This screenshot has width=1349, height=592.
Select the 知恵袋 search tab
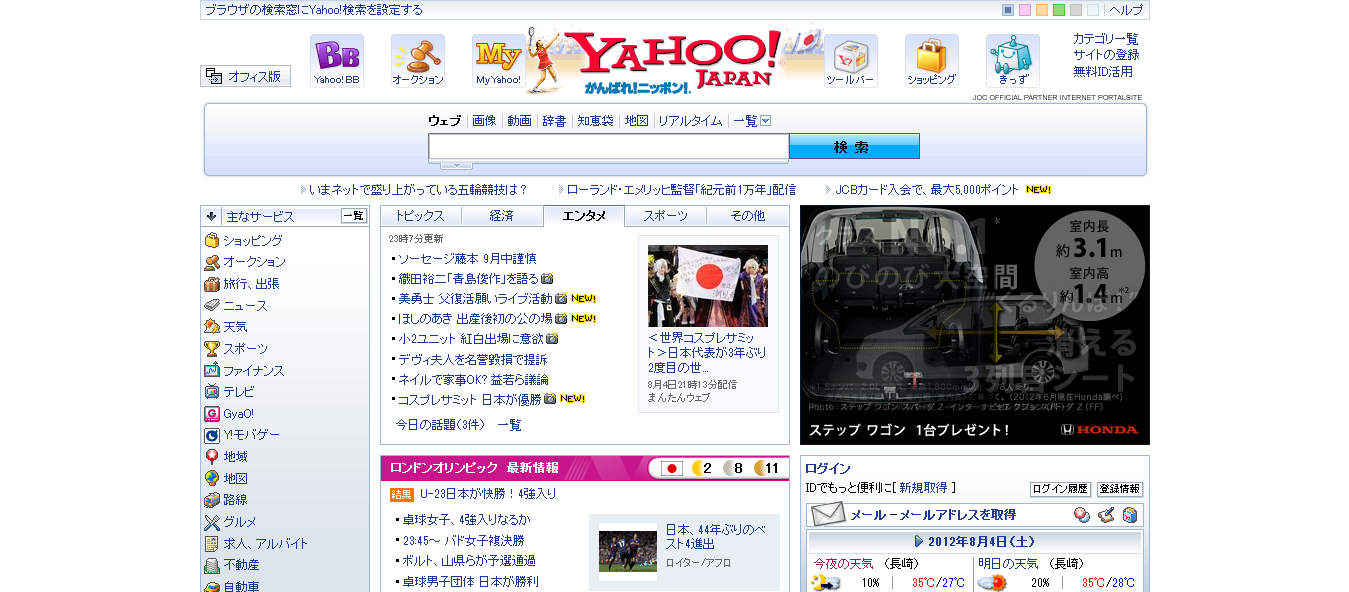[595, 121]
